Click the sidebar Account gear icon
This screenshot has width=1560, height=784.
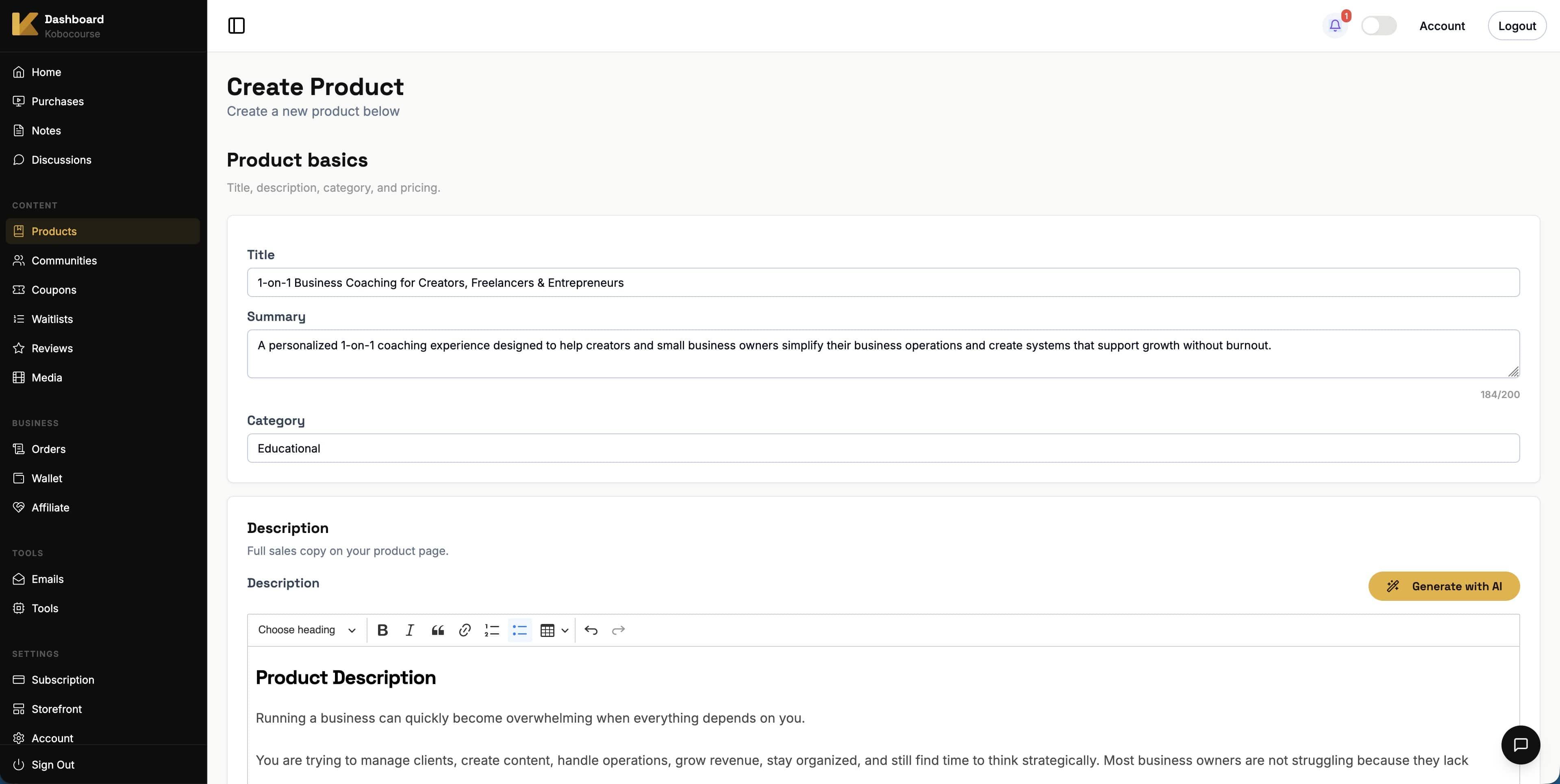point(19,739)
